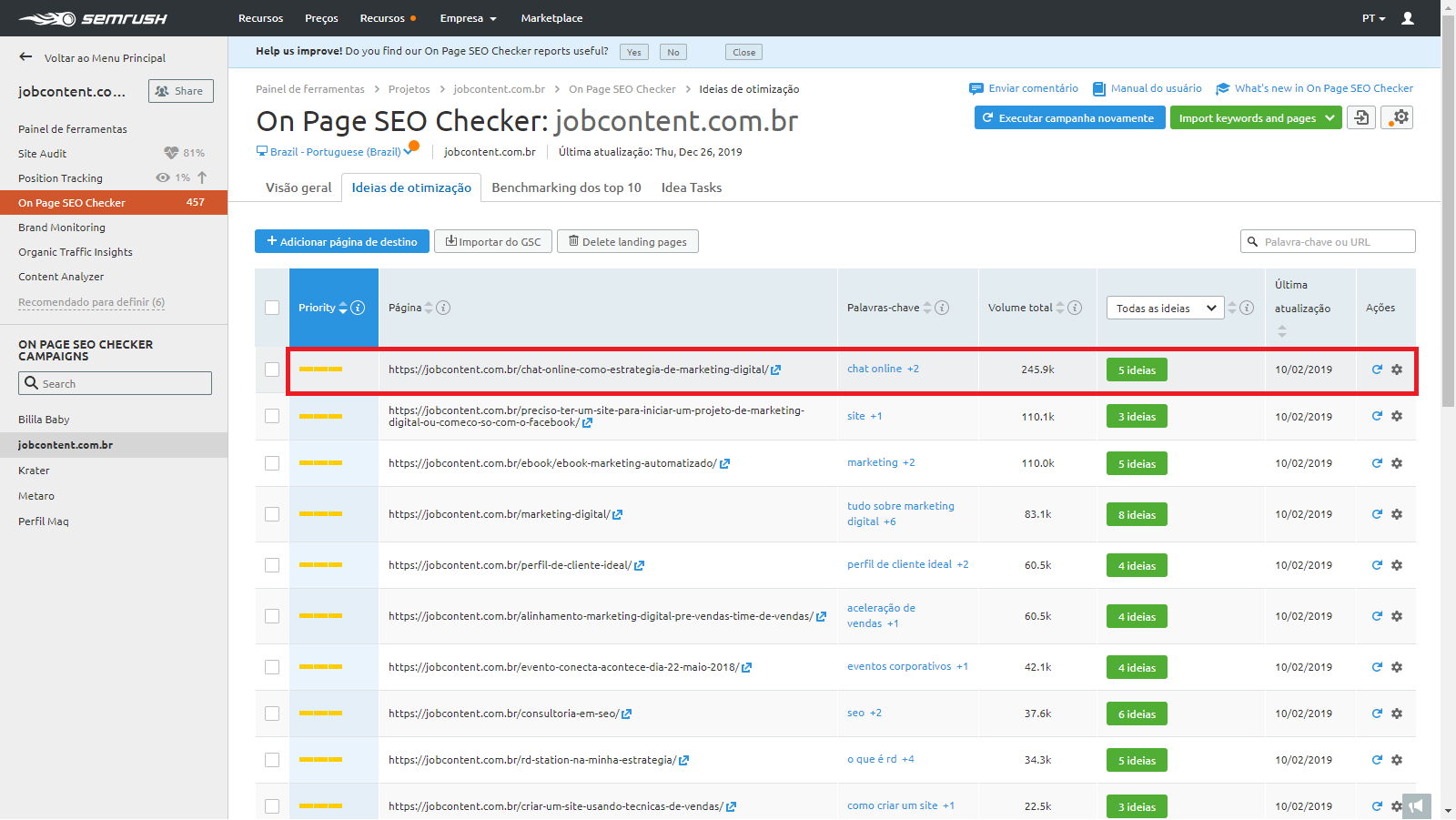Check the evento-conecta row checkbox
Image resolution: width=1456 pixels, height=820 pixels.
coord(272,667)
